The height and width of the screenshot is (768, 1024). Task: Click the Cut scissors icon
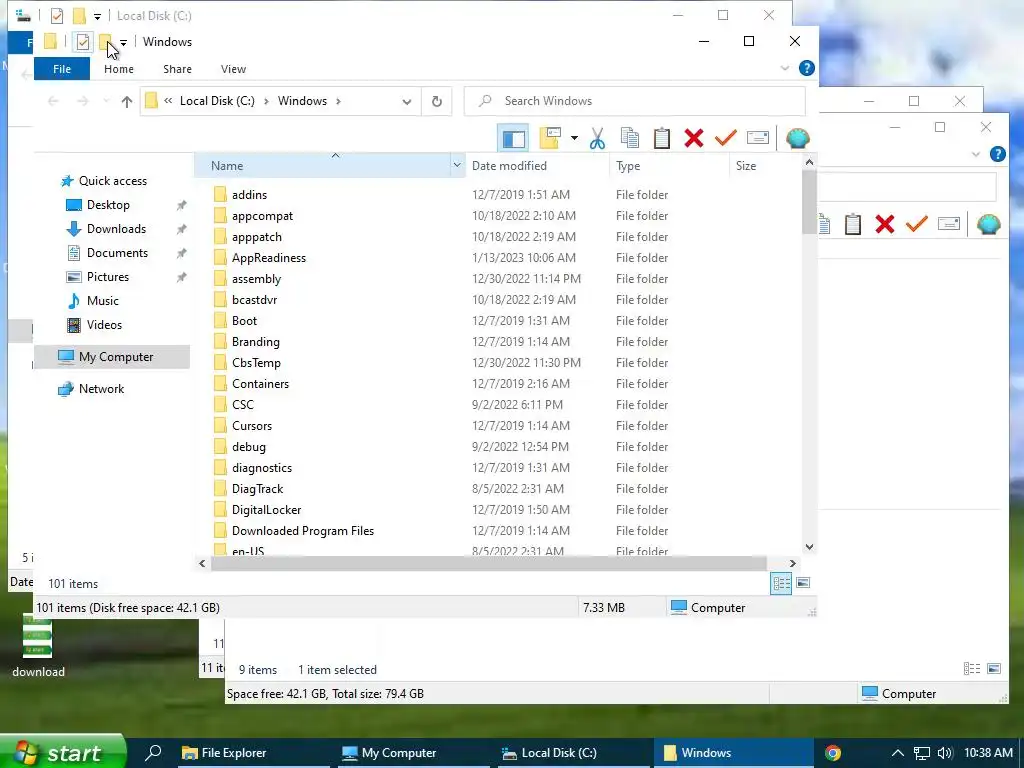597,138
